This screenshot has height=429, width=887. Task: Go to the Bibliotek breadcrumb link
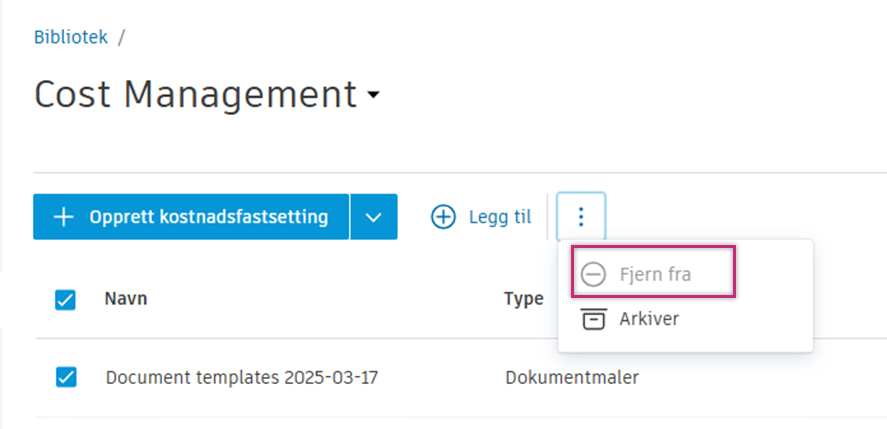pos(72,38)
